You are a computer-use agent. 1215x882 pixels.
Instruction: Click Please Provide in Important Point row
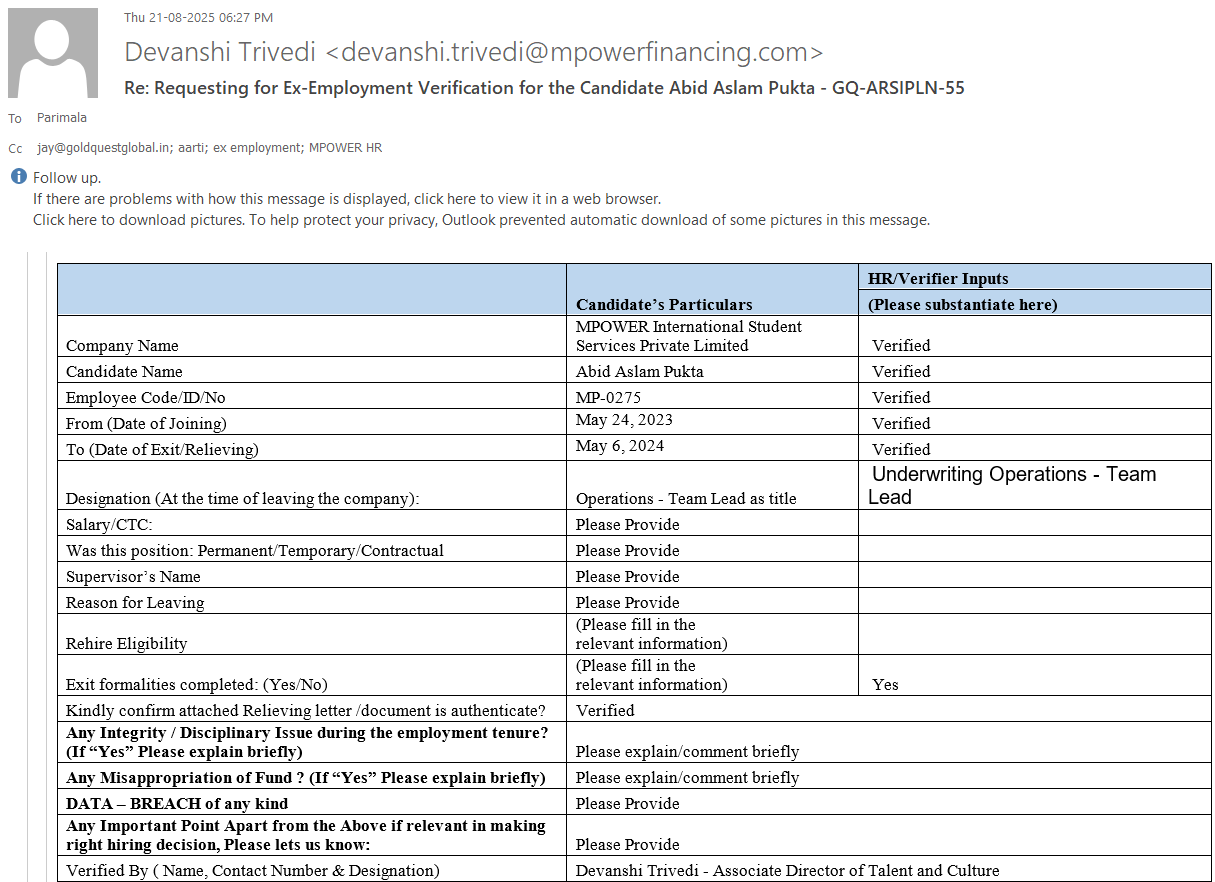[x=627, y=844]
